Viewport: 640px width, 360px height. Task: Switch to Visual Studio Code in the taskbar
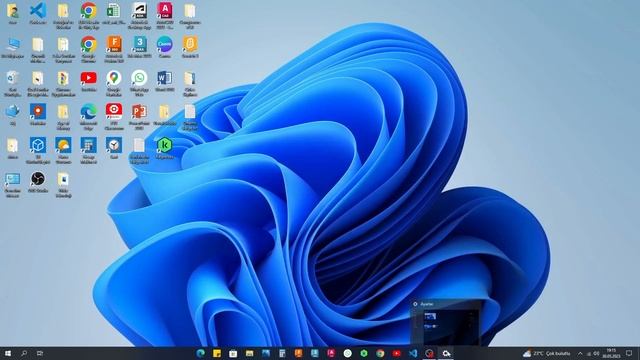413,353
